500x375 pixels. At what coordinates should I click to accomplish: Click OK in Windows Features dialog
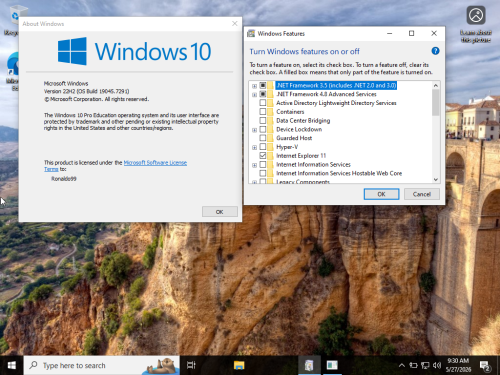381,194
